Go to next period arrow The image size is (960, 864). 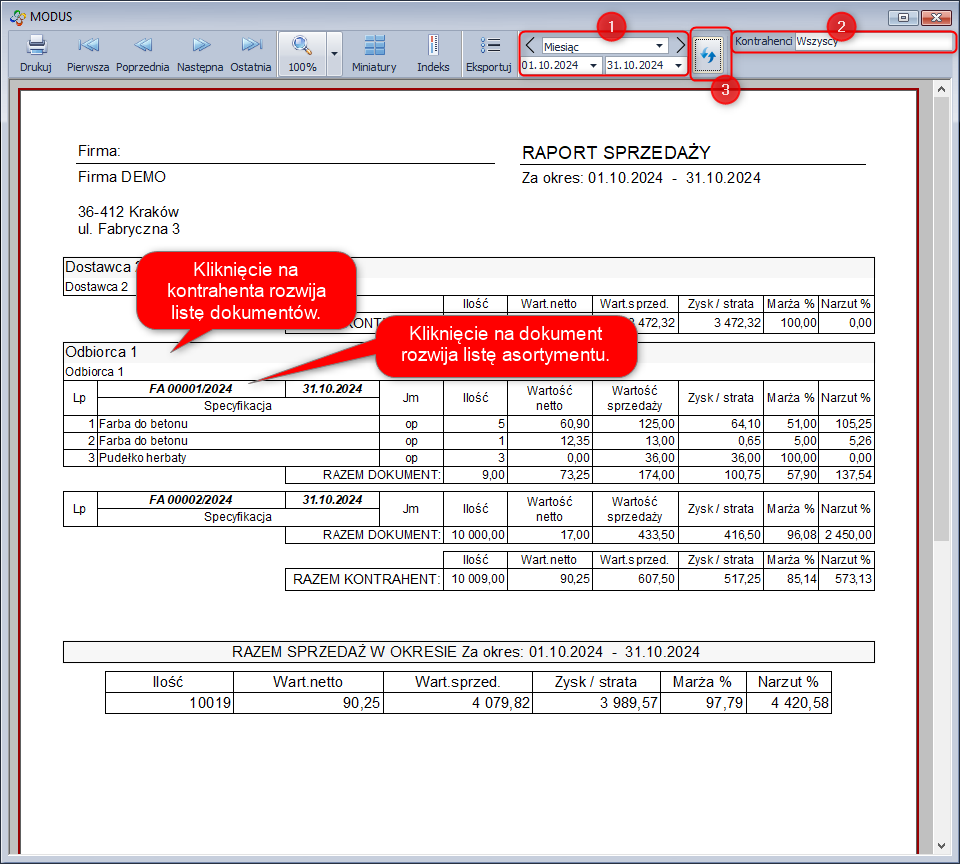coord(681,46)
